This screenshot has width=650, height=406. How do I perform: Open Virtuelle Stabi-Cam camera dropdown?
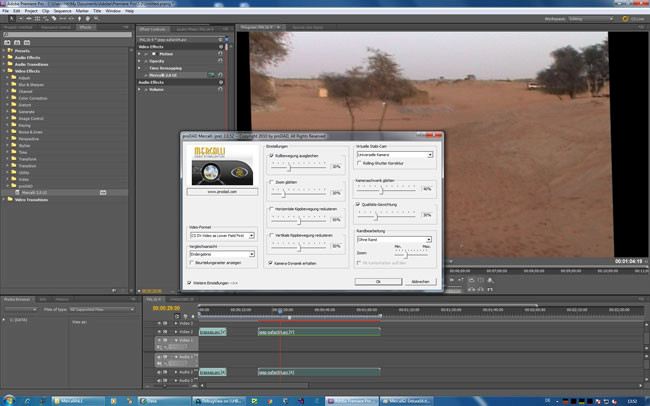coord(395,154)
